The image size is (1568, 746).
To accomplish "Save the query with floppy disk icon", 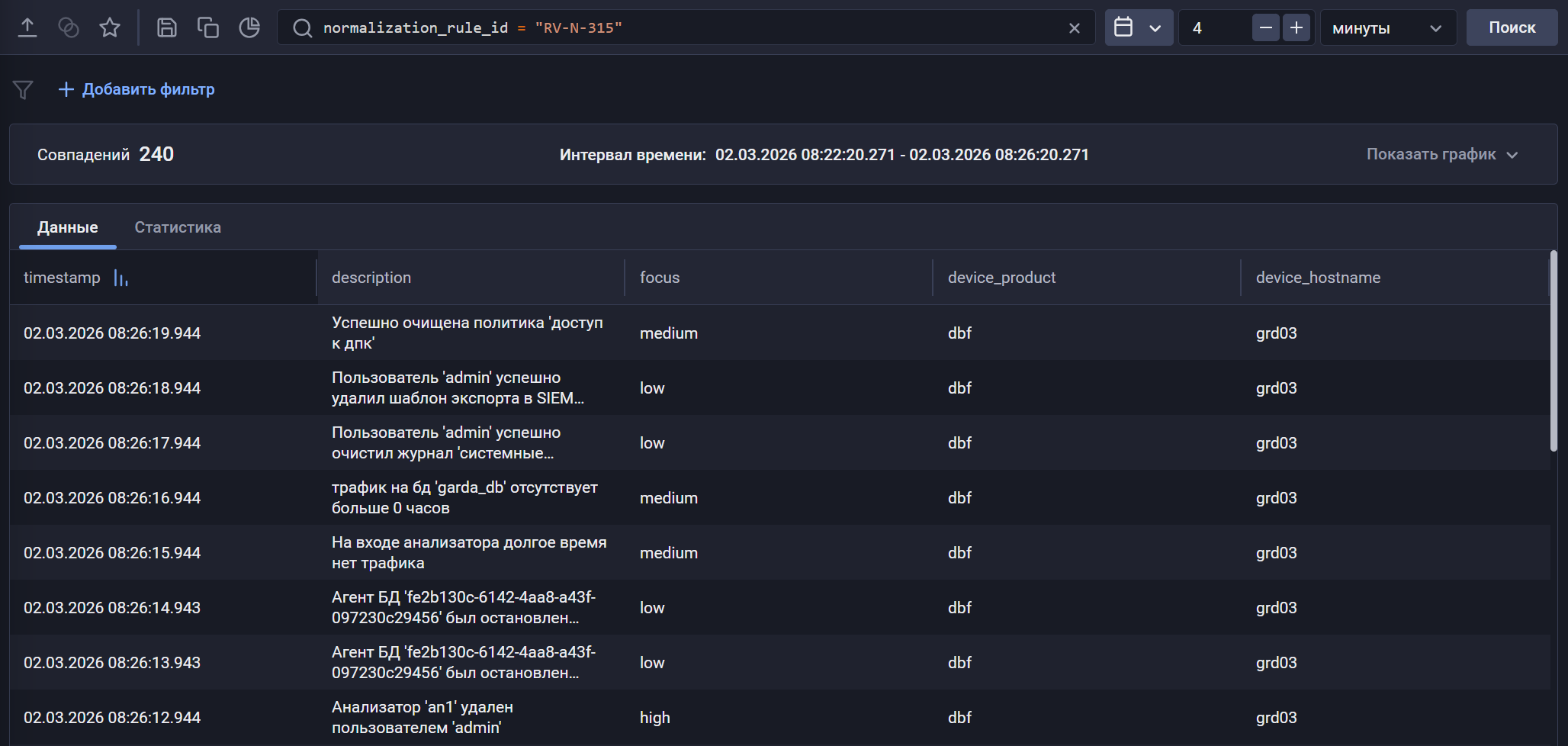I will (x=166, y=28).
